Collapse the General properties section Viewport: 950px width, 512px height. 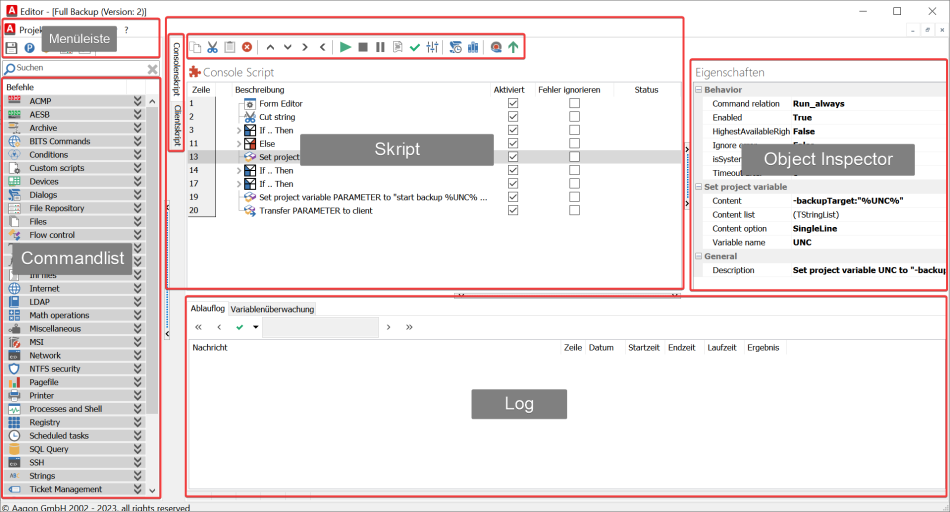(699, 256)
